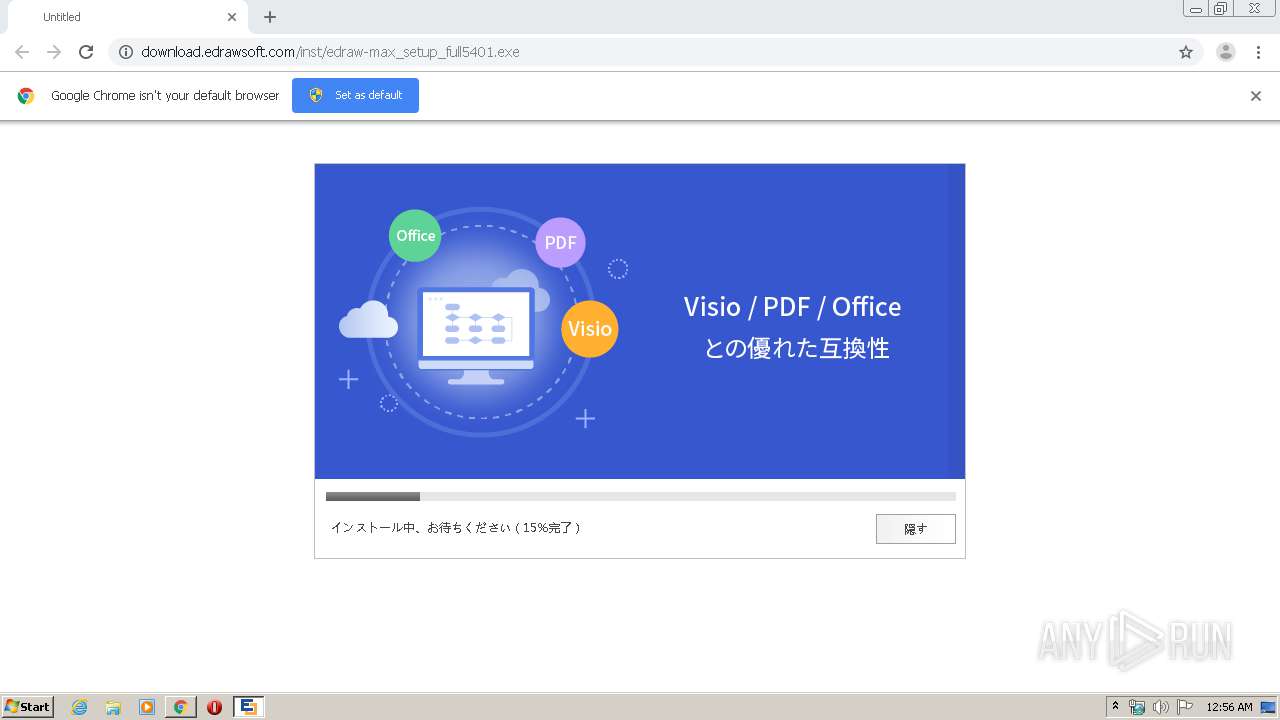Close the Untitled tab
Viewport: 1280px width, 720px height.
[232, 17]
